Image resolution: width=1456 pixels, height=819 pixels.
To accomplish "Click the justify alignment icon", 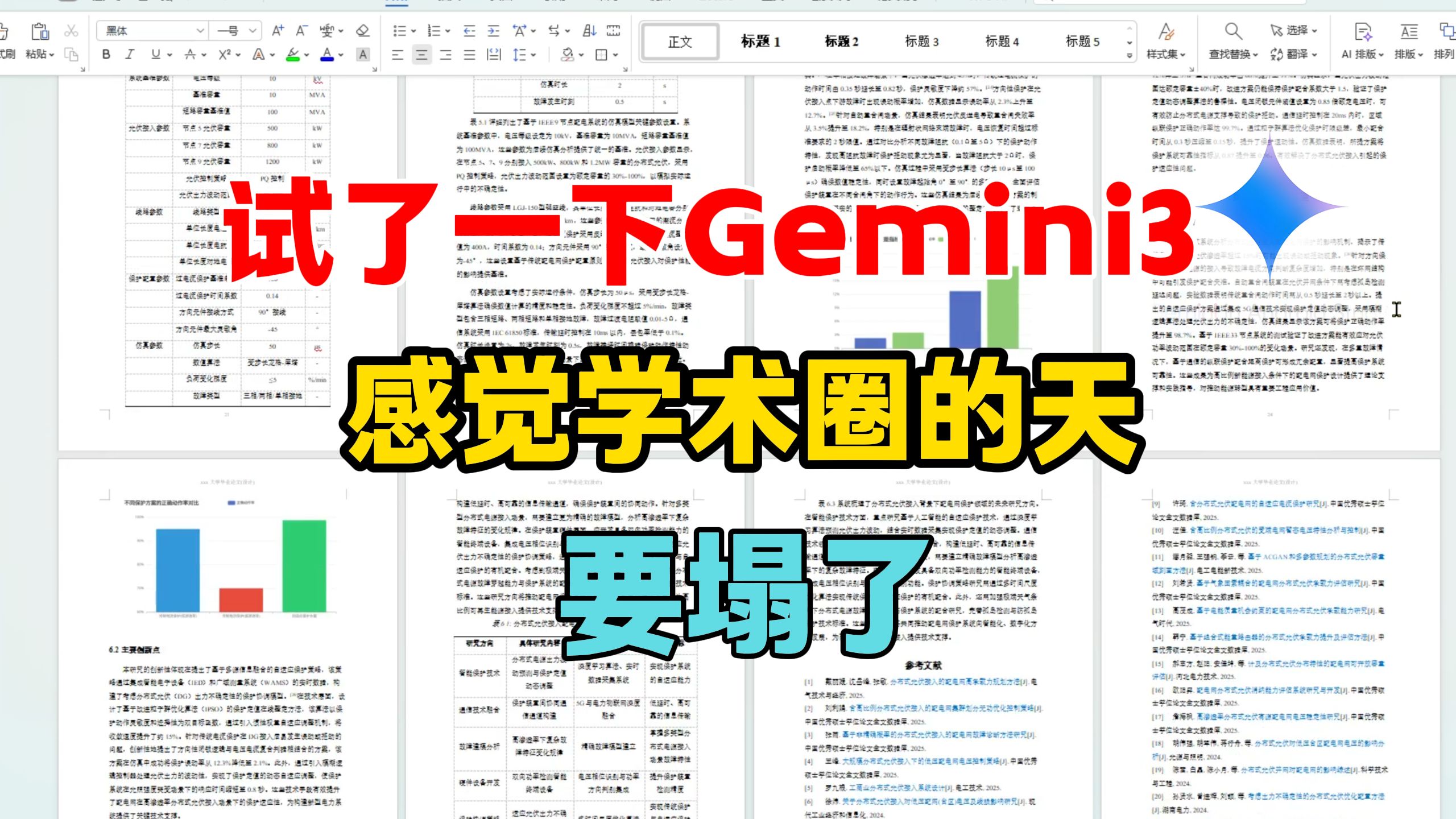I will [469, 55].
